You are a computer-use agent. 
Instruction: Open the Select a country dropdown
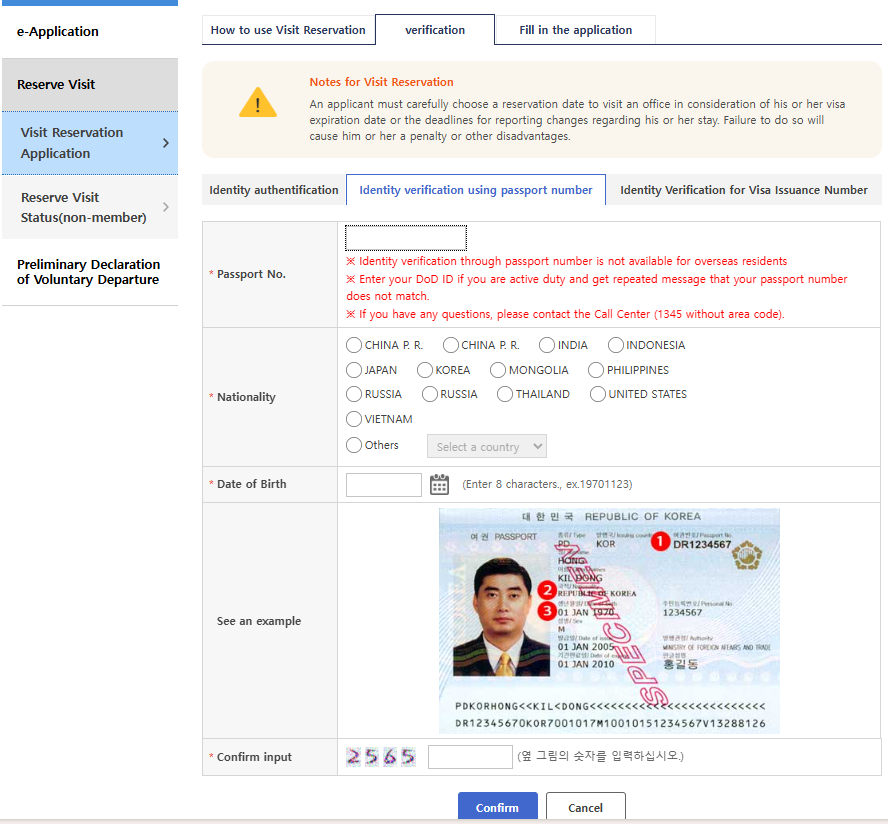point(486,446)
